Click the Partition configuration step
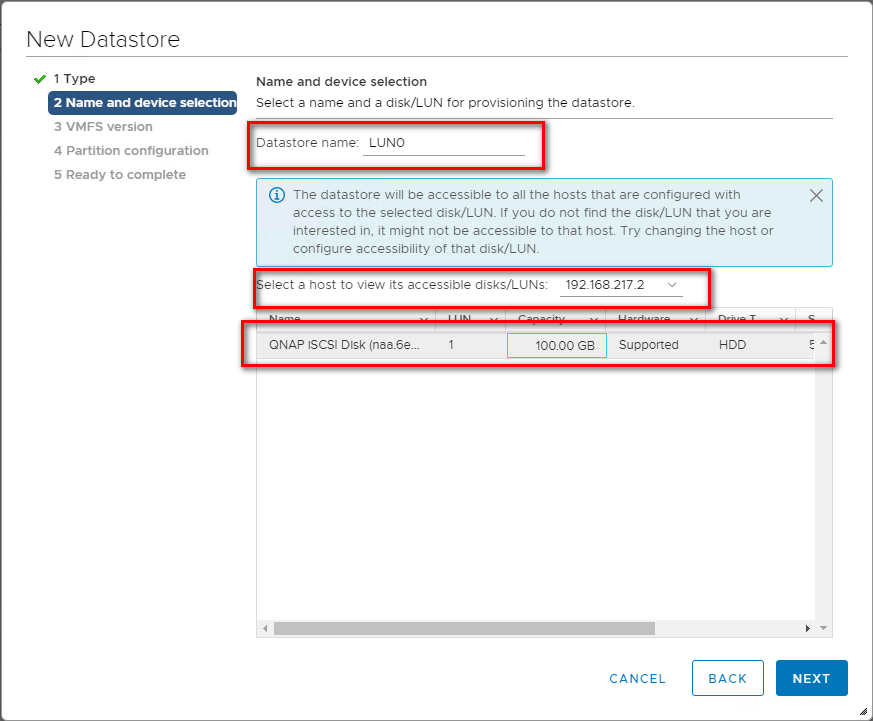Viewport: 873px width, 721px height. [131, 151]
